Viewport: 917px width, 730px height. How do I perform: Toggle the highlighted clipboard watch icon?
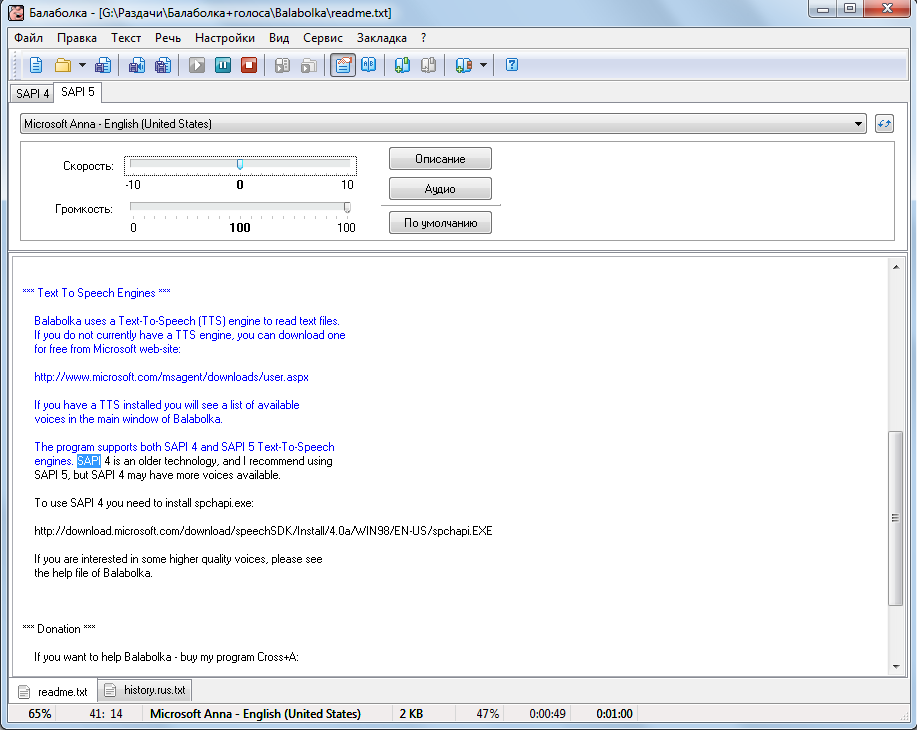tap(341, 64)
